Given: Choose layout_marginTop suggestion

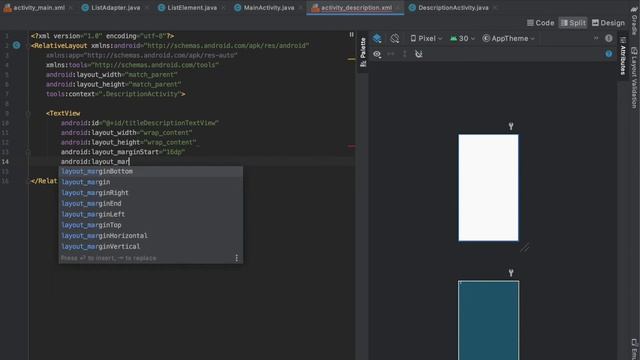Looking at the screenshot, I should pos(151,225).
